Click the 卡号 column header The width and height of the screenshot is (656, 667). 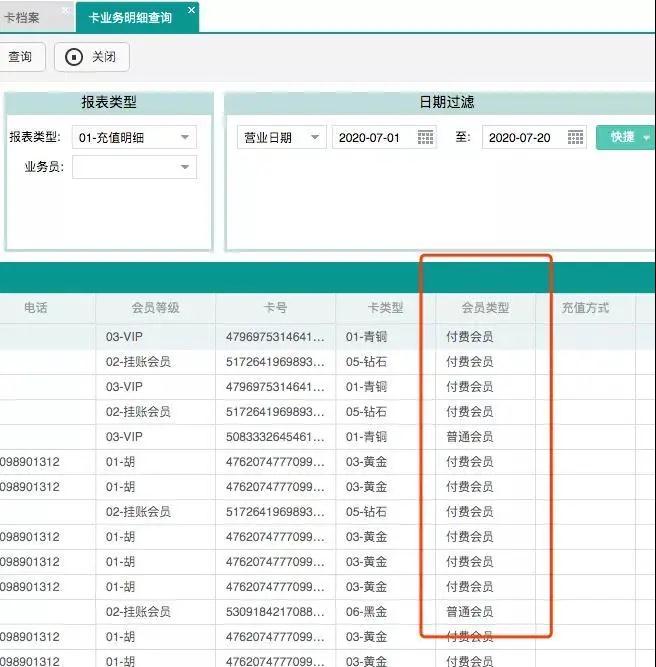[x=275, y=308]
